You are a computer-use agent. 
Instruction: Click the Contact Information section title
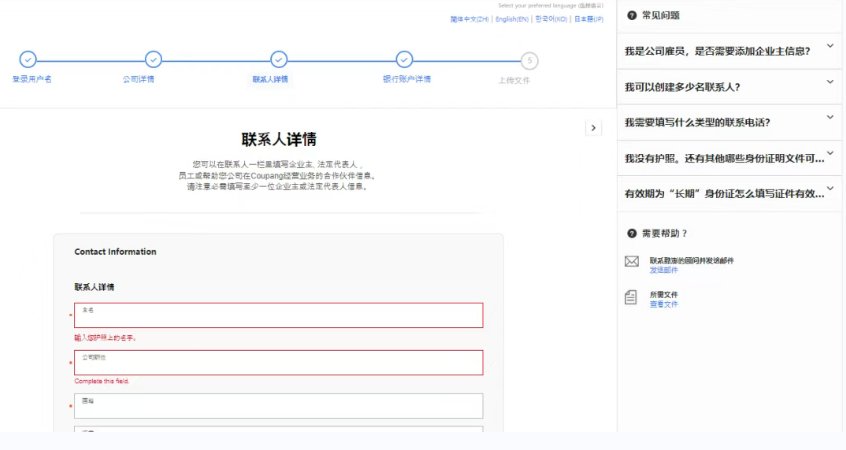(115, 252)
